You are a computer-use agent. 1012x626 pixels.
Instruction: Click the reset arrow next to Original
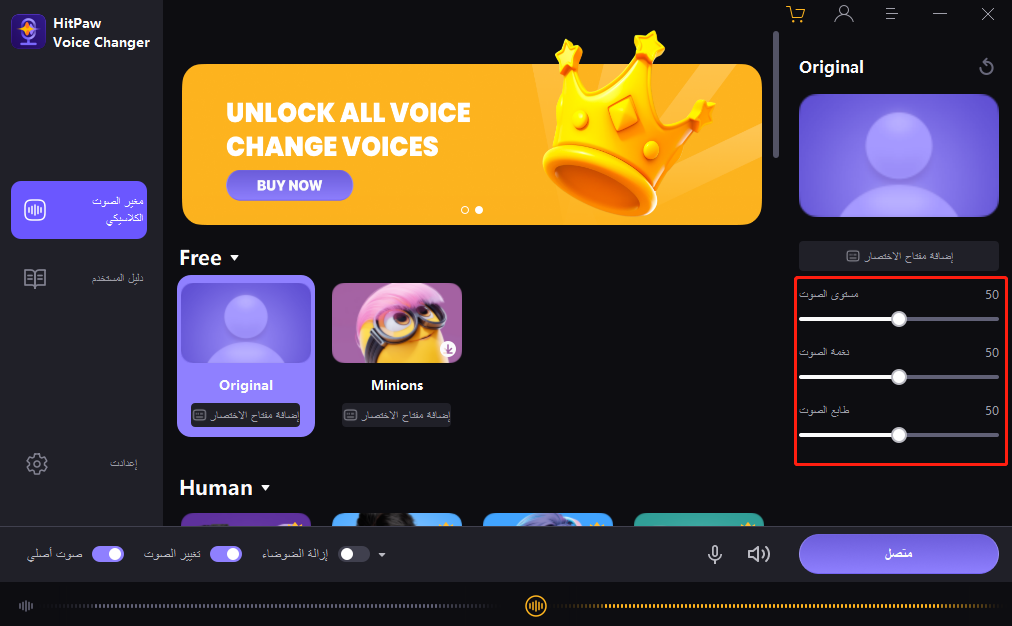point(986,66)
